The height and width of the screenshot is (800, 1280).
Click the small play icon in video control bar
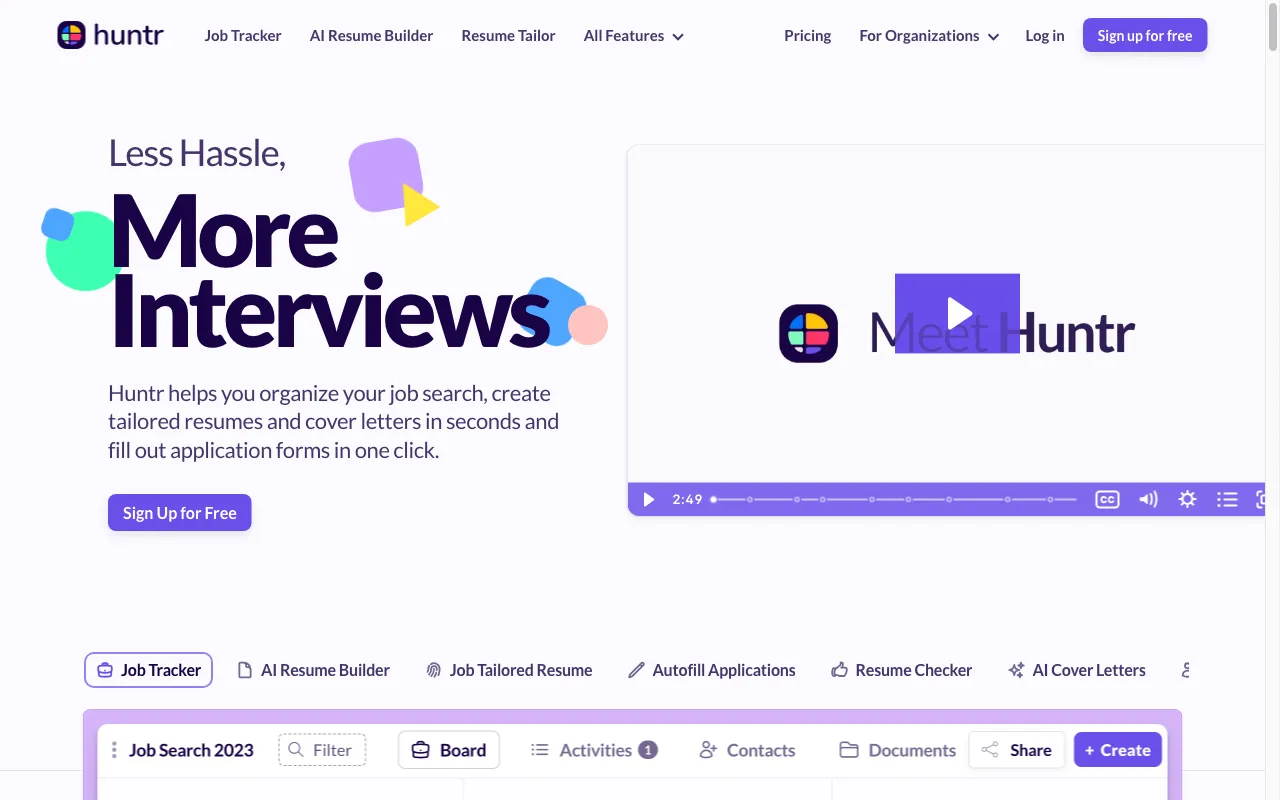[648, 499]
